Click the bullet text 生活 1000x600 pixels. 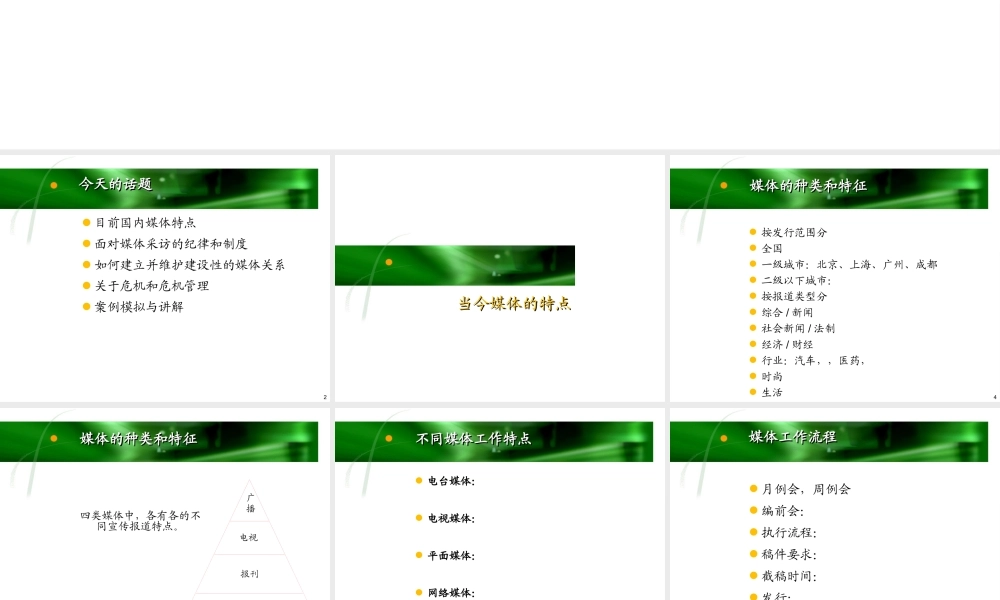pyautogui.click(x=772, y=392)
